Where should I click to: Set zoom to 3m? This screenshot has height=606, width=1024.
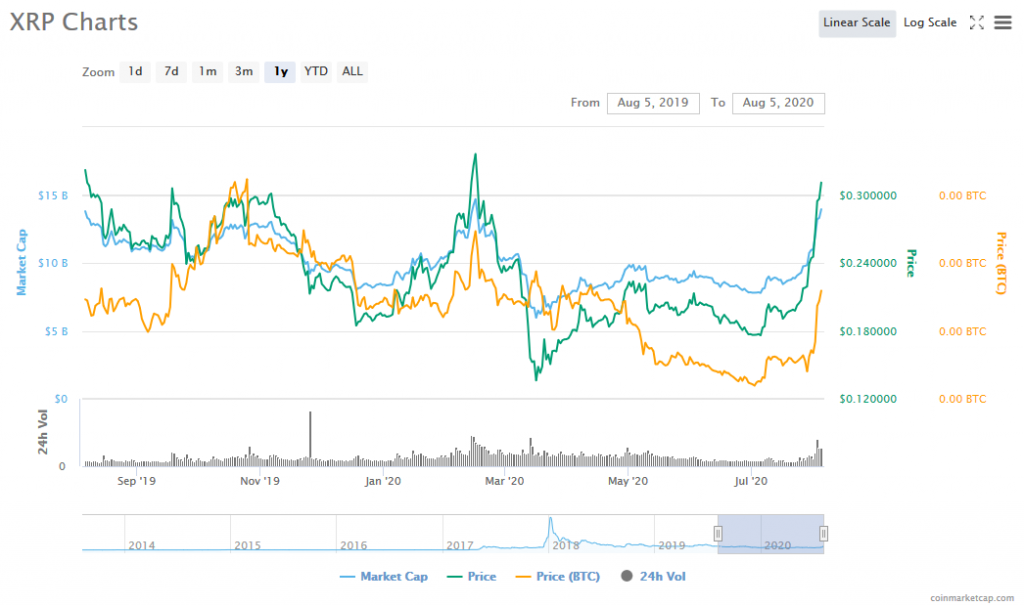[244, 71]
